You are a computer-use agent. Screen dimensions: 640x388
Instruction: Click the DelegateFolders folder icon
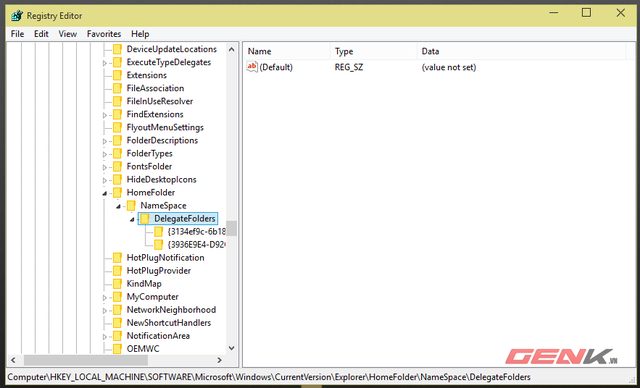point(144,219)
